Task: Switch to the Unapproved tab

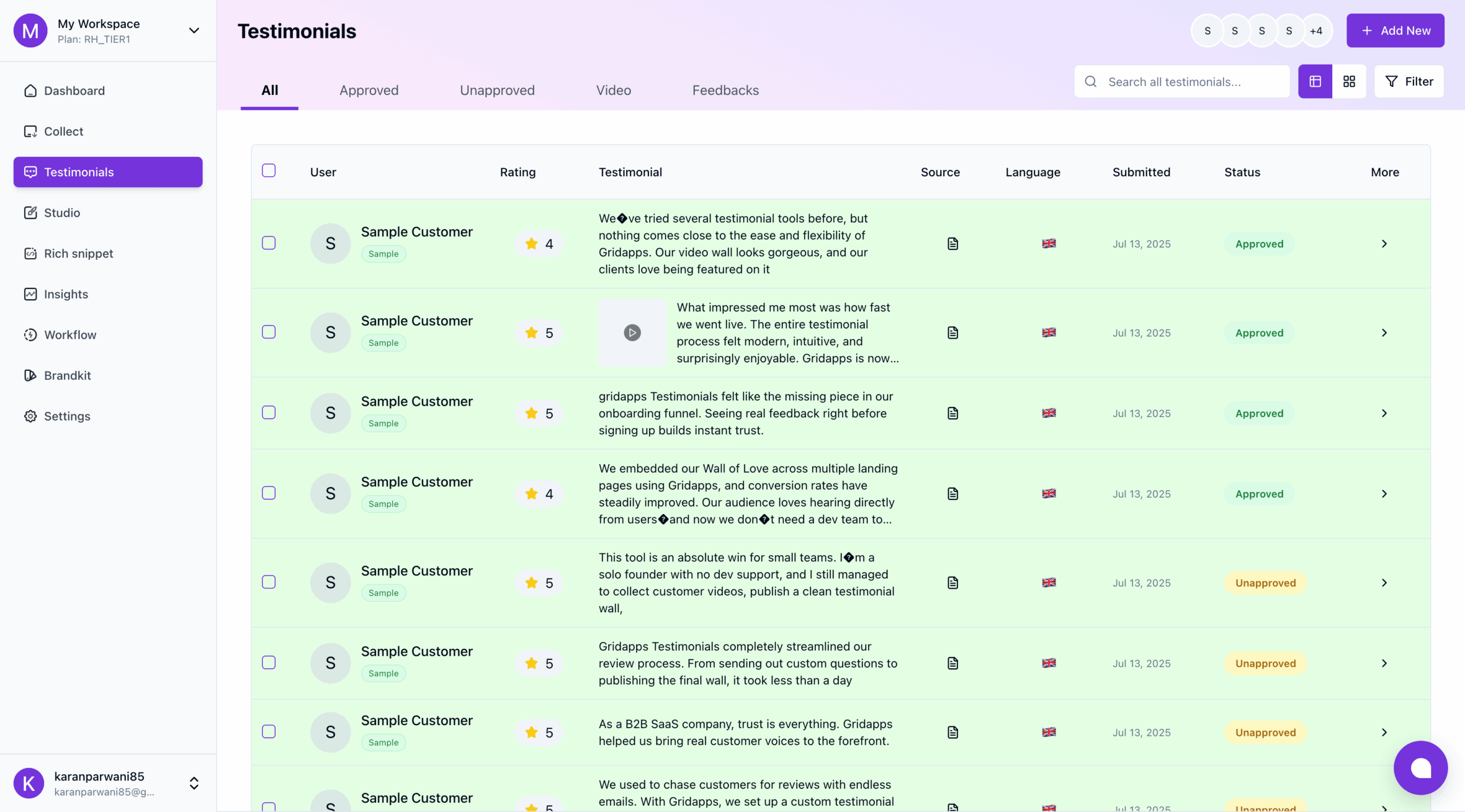Action: pyautogui.click(x=497, y=90)
